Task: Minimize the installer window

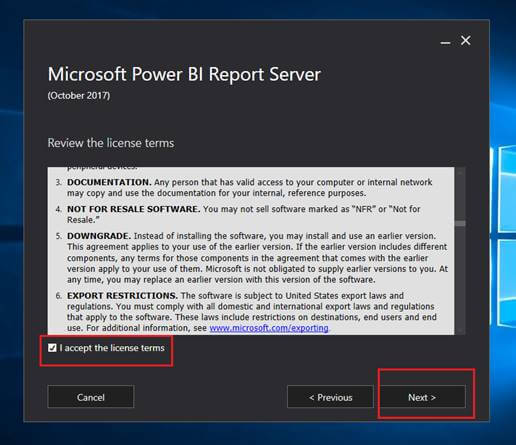Action: coord(445,42)
